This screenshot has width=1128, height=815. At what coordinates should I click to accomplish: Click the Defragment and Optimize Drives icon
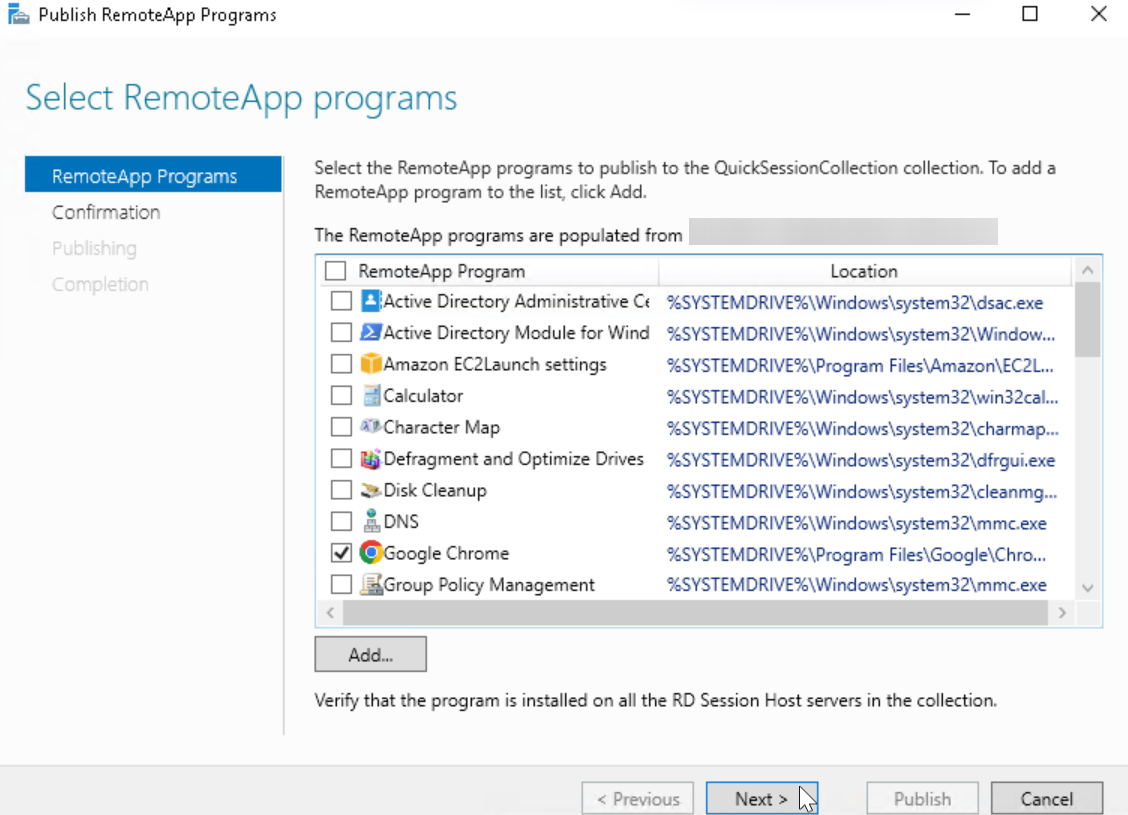(371, 458)
